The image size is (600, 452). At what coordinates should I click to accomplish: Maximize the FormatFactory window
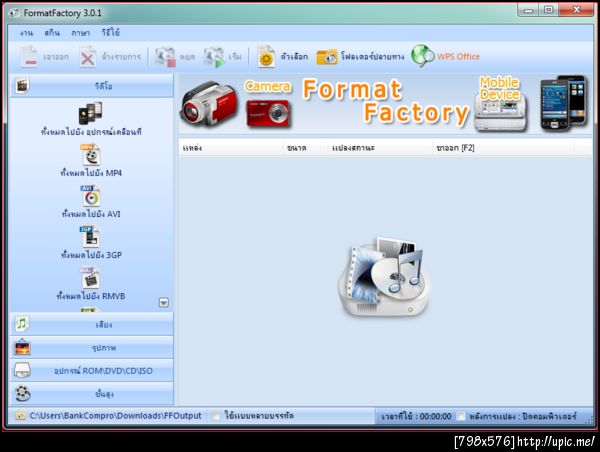[x=548, y=10]
